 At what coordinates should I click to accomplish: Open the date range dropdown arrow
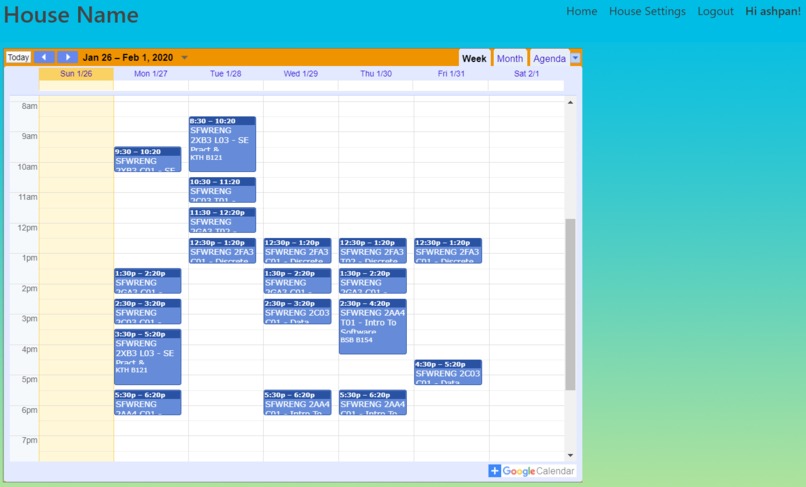185,58
